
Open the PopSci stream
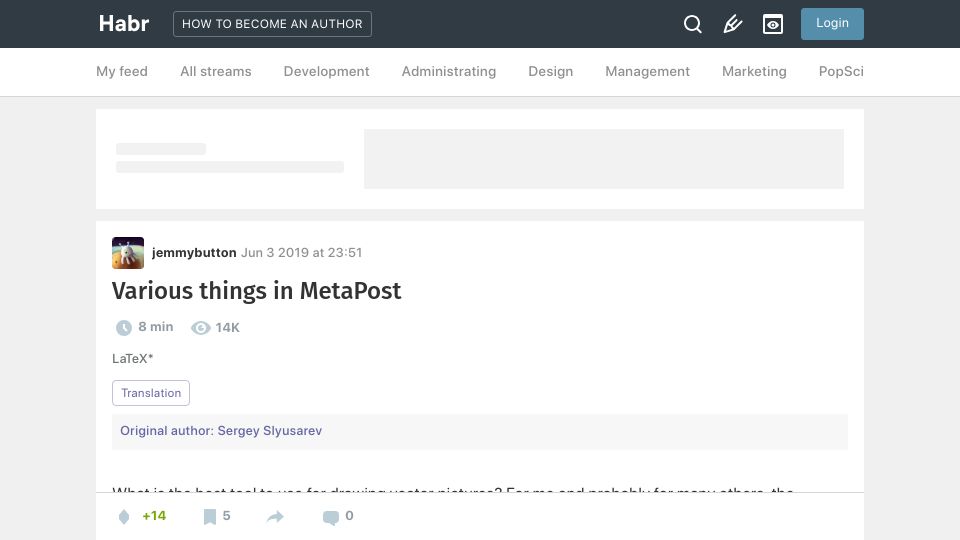(x=841, y=72)
